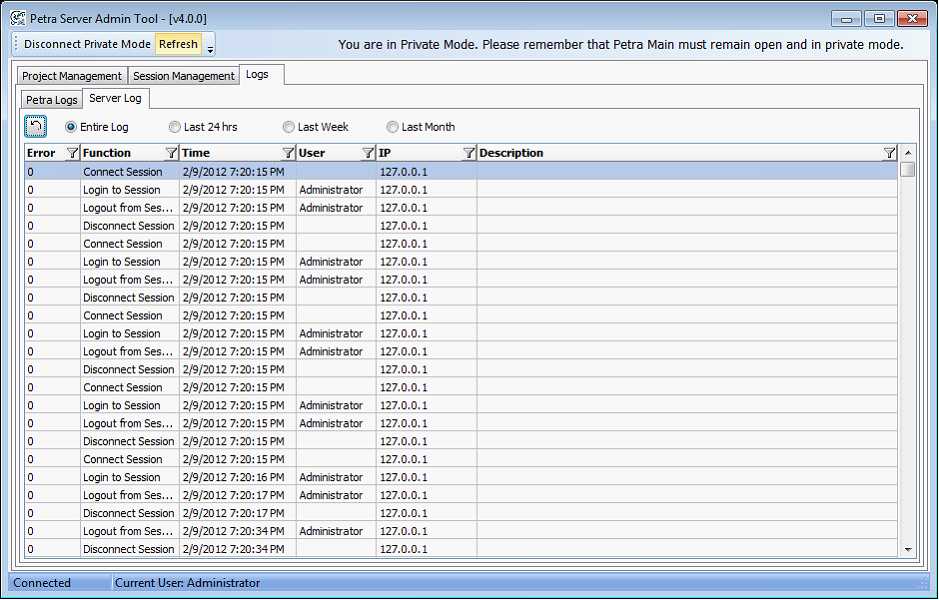Select the Logout row at 7:20:17 PM
Image resolution: width=939 pixels, height=600 pixels.
click(461, 495)
